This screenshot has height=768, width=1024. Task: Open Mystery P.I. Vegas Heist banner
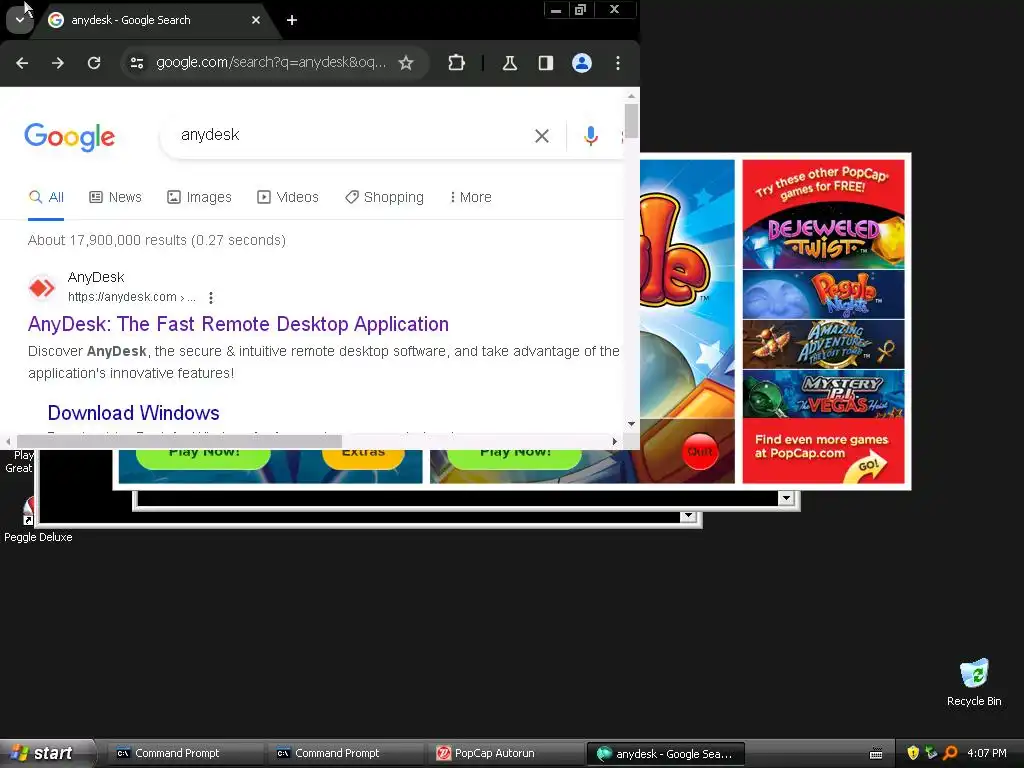[824, 394]
